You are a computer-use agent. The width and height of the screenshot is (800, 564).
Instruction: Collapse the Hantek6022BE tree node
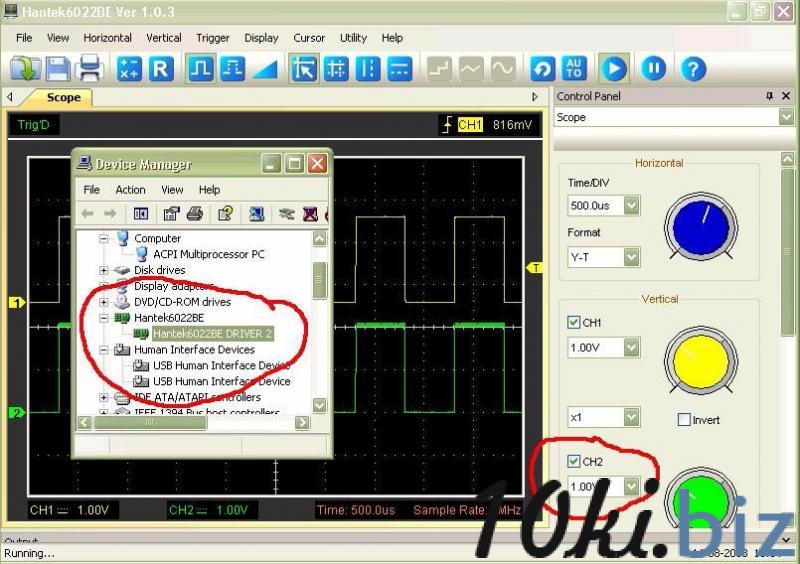coord(104,318)
